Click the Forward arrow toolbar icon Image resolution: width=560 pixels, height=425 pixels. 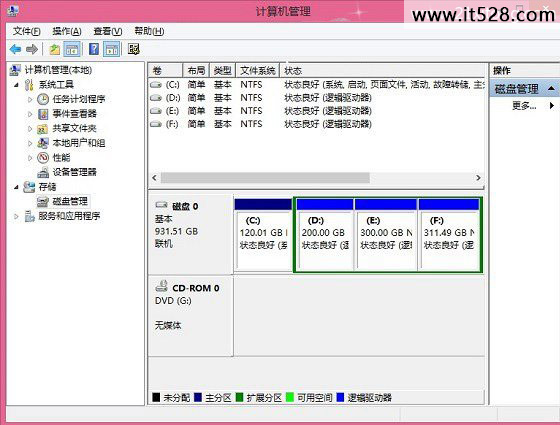pyautogui.click(x=32, y=49)
